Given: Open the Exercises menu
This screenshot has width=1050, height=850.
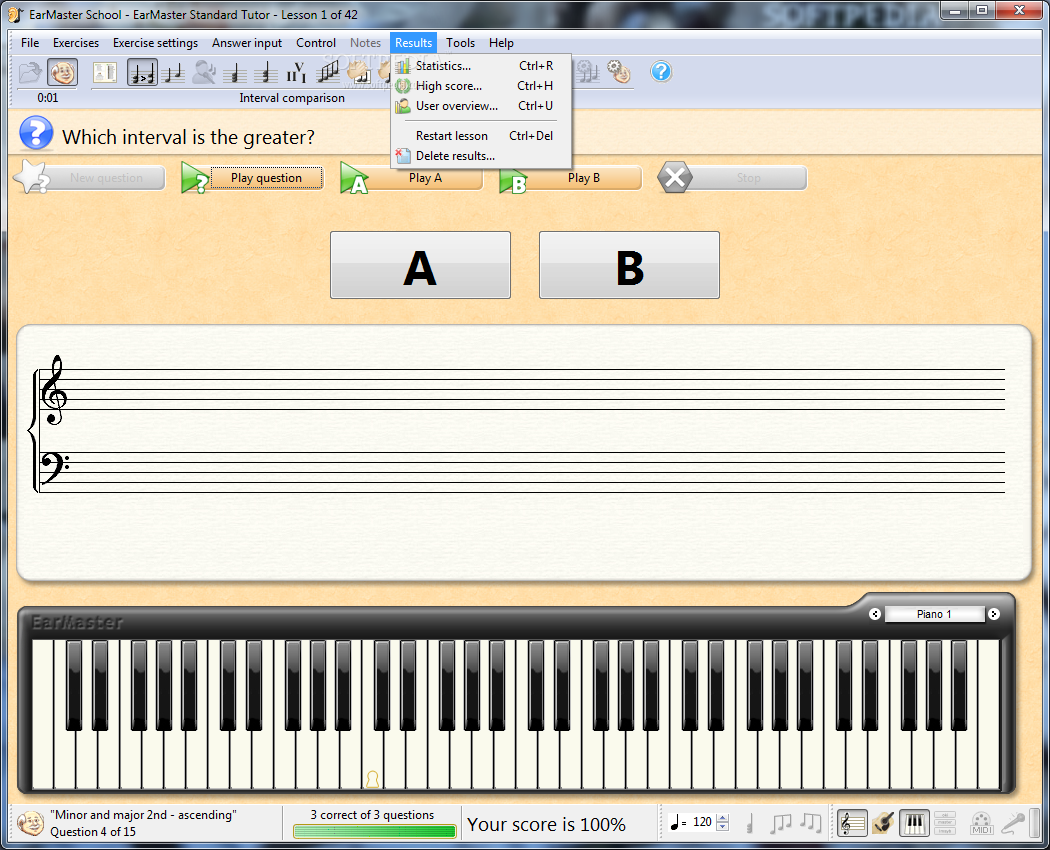Looking at the screenshot, I should click(76, 43).
